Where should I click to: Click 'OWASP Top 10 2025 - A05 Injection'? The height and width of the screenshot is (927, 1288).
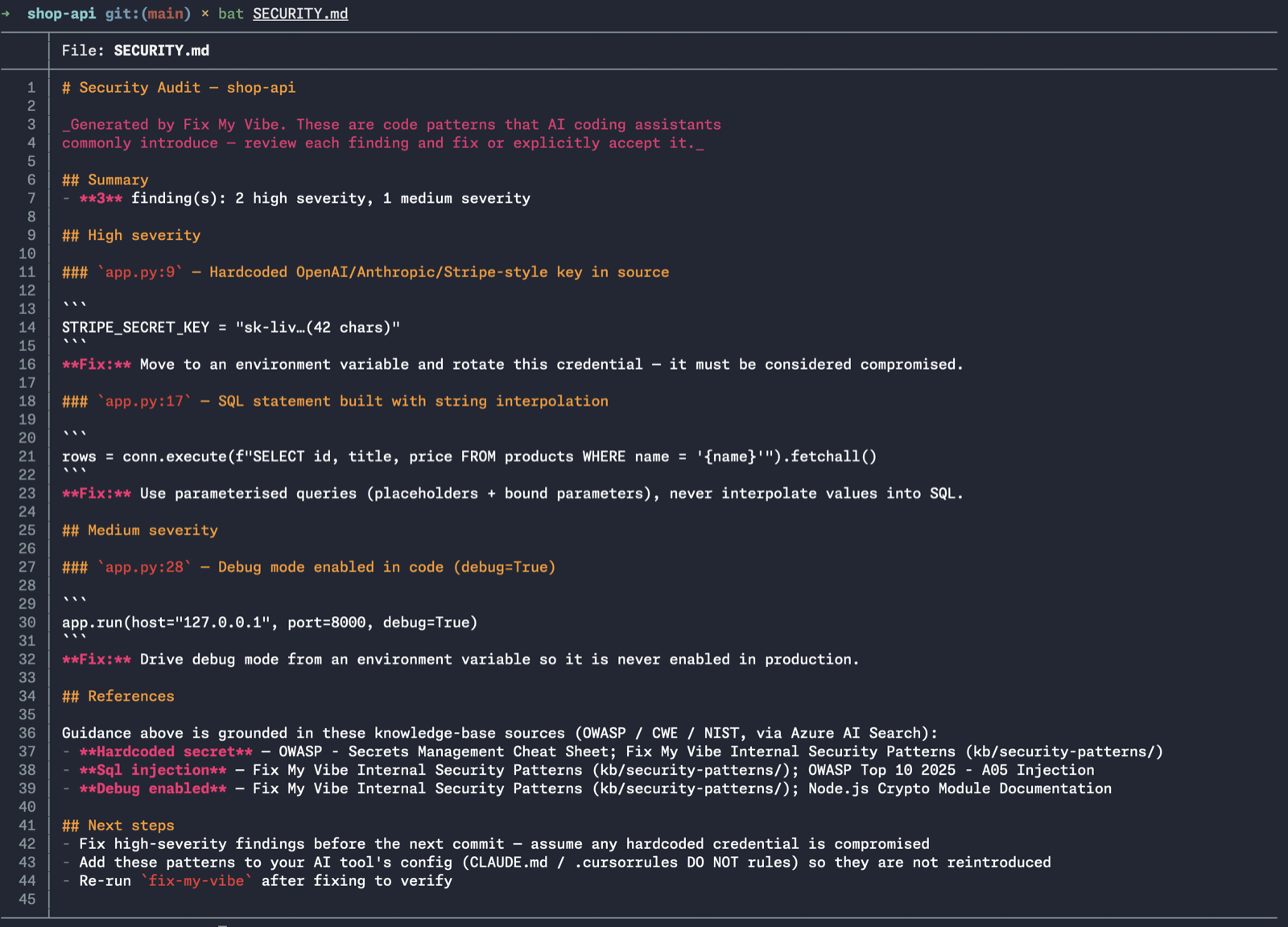(952, 771)
